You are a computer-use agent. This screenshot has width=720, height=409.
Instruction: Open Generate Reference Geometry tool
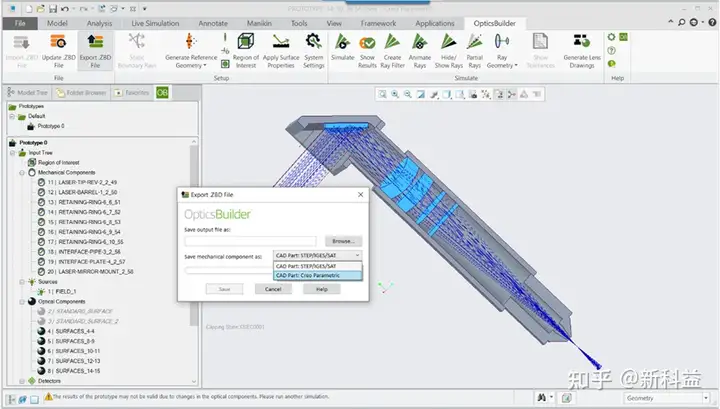click(191, 50)
